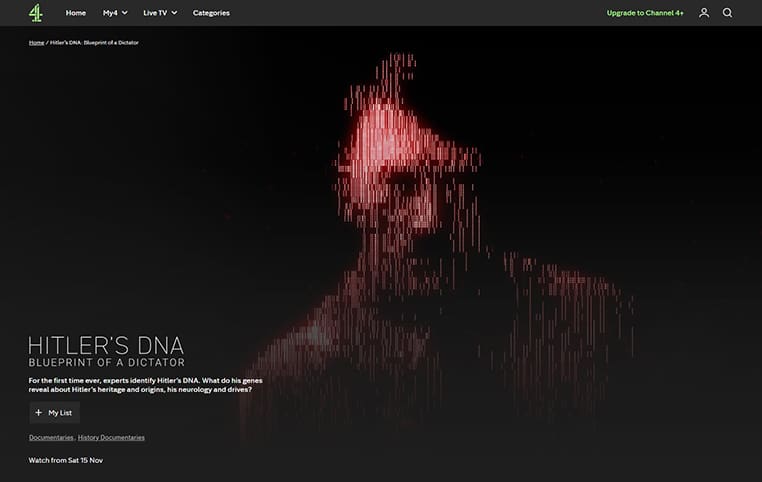This screenshot has height=482, width=762.
Task: Open the History Documentaries category link
Action: (111, 438)
